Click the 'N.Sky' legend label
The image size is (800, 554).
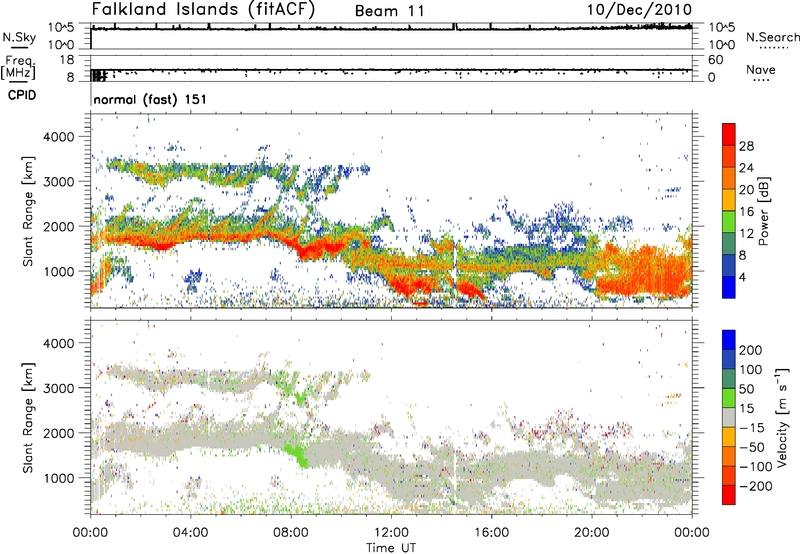coord(19,37)
